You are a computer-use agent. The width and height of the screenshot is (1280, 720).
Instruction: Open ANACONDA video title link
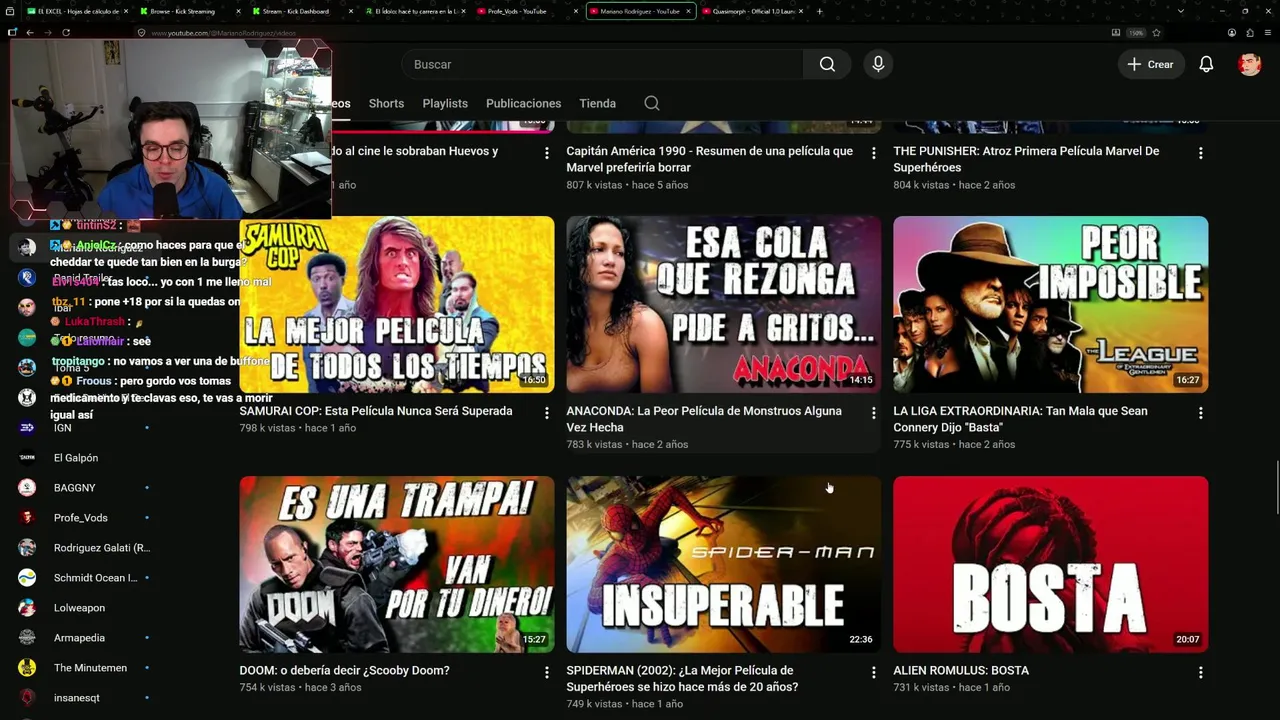704,419
